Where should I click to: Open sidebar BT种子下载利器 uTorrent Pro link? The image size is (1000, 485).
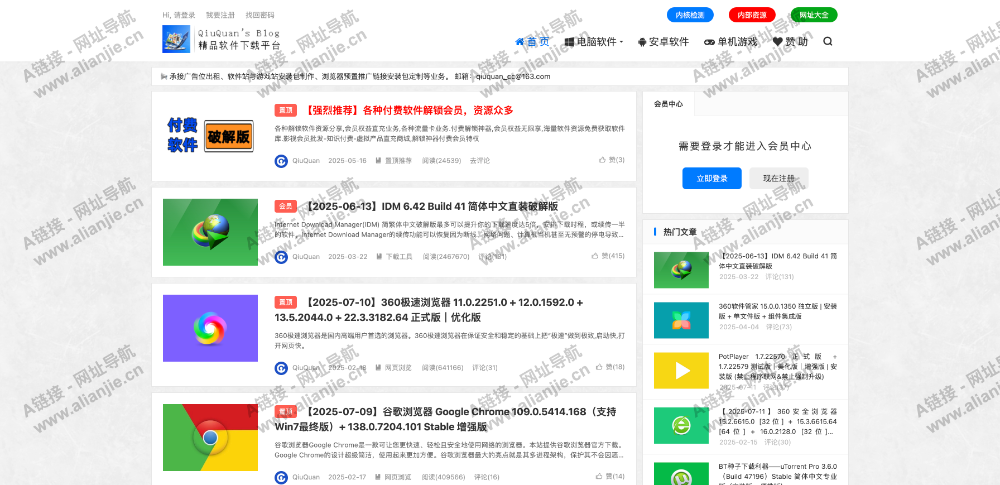778,474
